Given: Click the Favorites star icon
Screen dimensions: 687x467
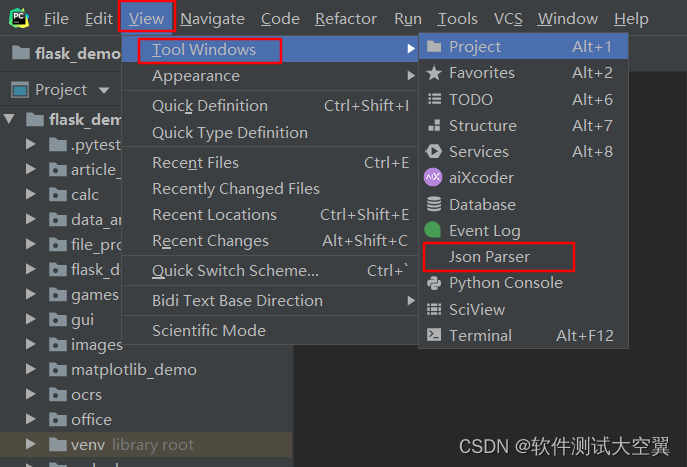Looking at the screenshot, I should pyautogui.click(x=433, y=73).
